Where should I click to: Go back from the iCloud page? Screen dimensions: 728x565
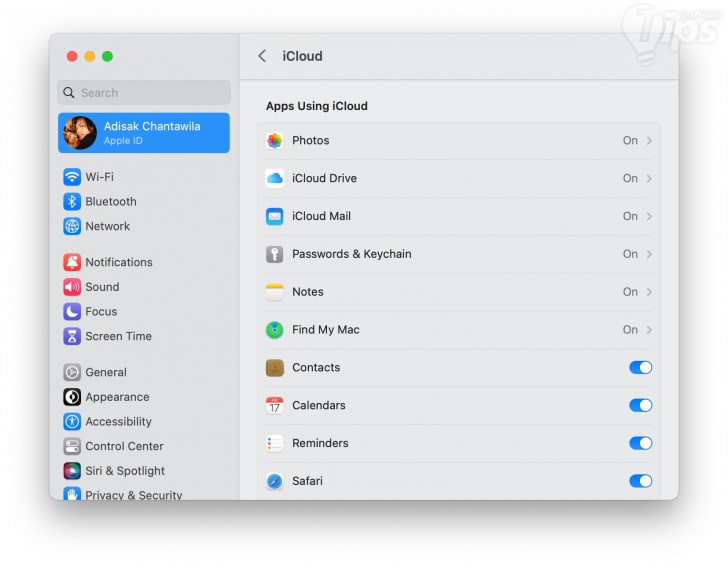262,56
